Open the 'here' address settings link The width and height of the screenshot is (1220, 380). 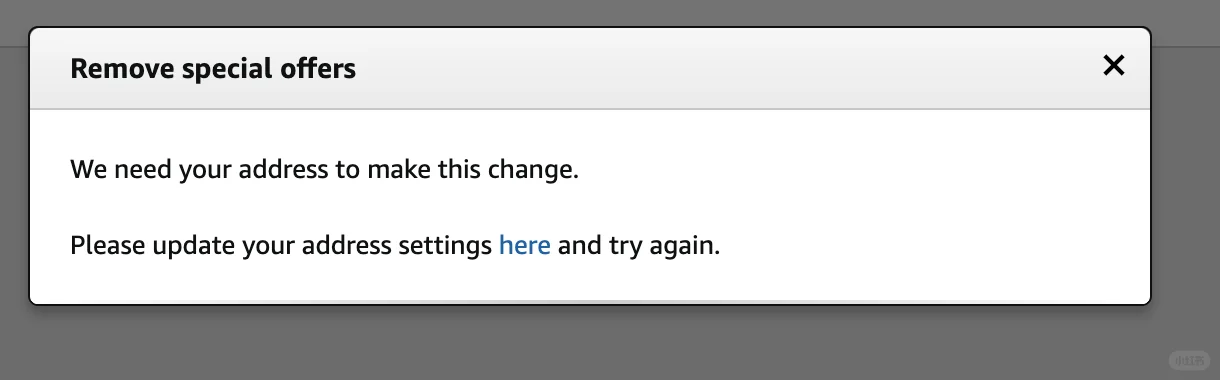(x=524, y=244)
